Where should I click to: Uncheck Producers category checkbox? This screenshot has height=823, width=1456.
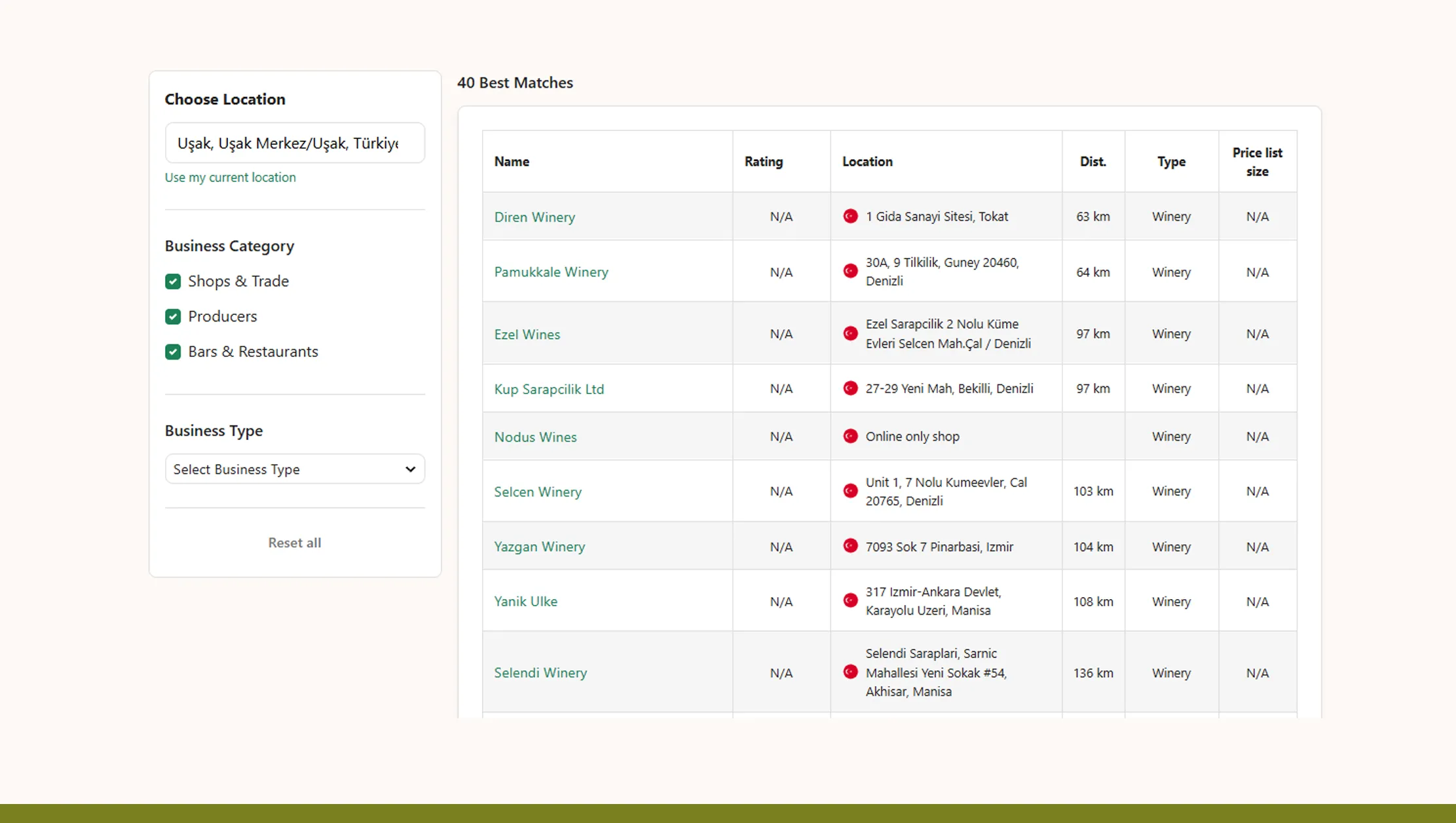[x=173, y=317]
